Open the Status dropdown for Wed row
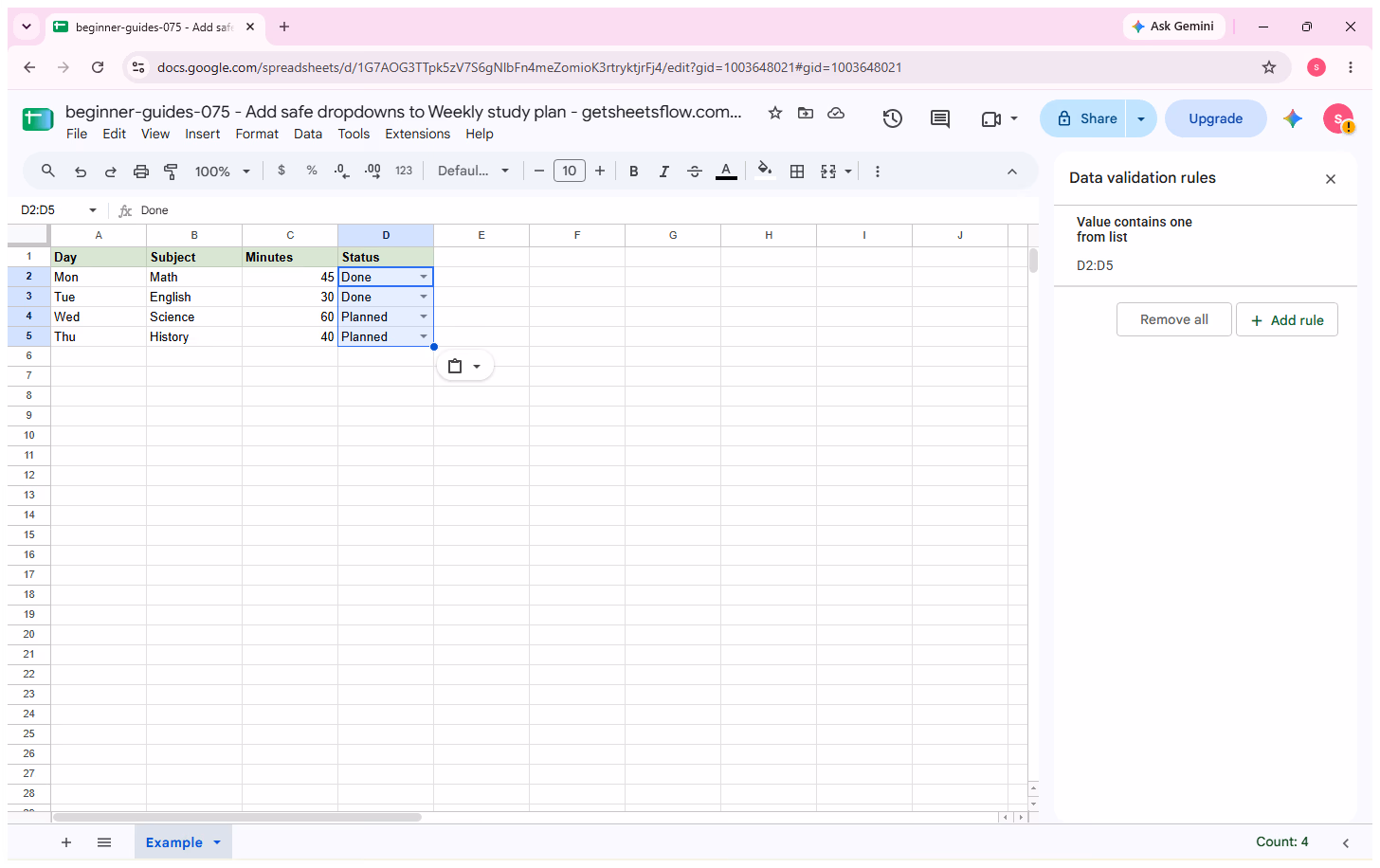Viewport: 1380px width, 868px height. (424, 316)
